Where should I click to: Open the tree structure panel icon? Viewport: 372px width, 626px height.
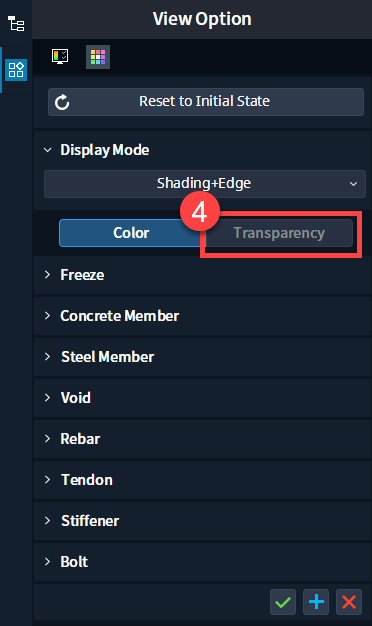[16, 24]
